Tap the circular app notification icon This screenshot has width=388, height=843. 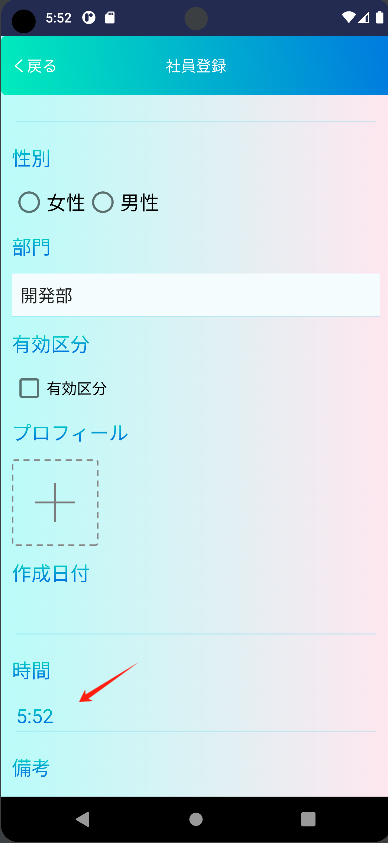point(89,18)
